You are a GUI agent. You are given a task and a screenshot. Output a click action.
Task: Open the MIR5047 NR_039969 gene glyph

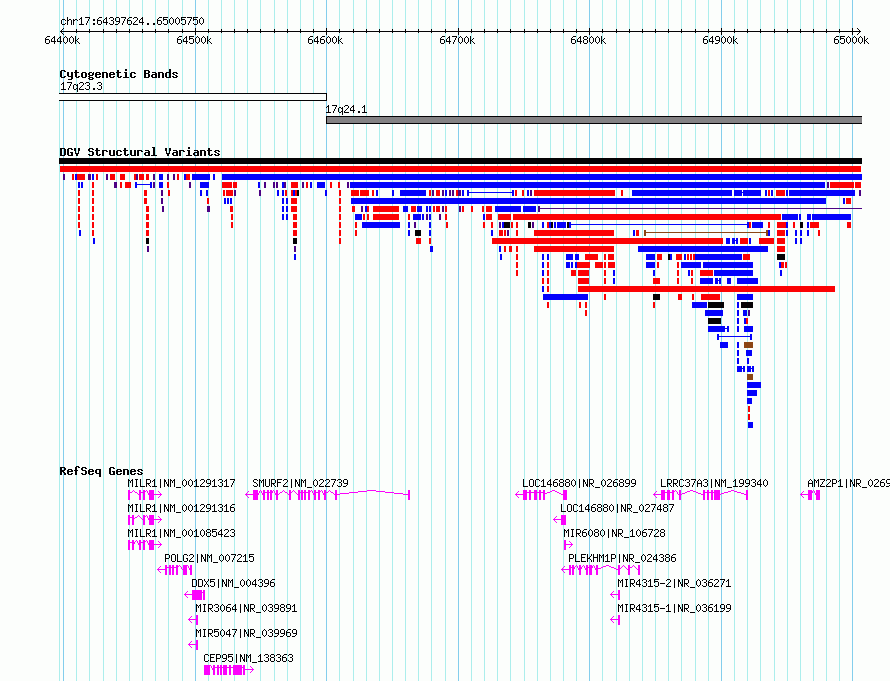(x=193, y=645)
